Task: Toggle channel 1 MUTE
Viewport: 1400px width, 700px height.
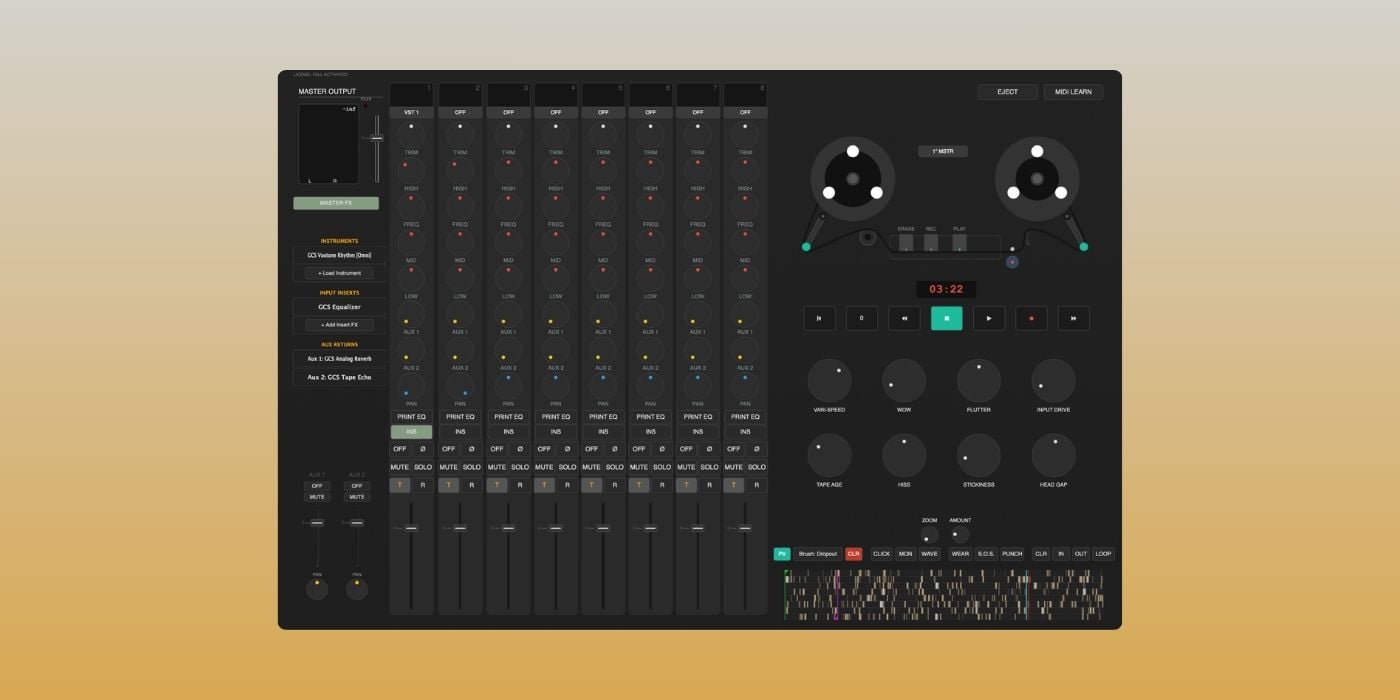Action: pyautogui.click(x=400, y=467)
